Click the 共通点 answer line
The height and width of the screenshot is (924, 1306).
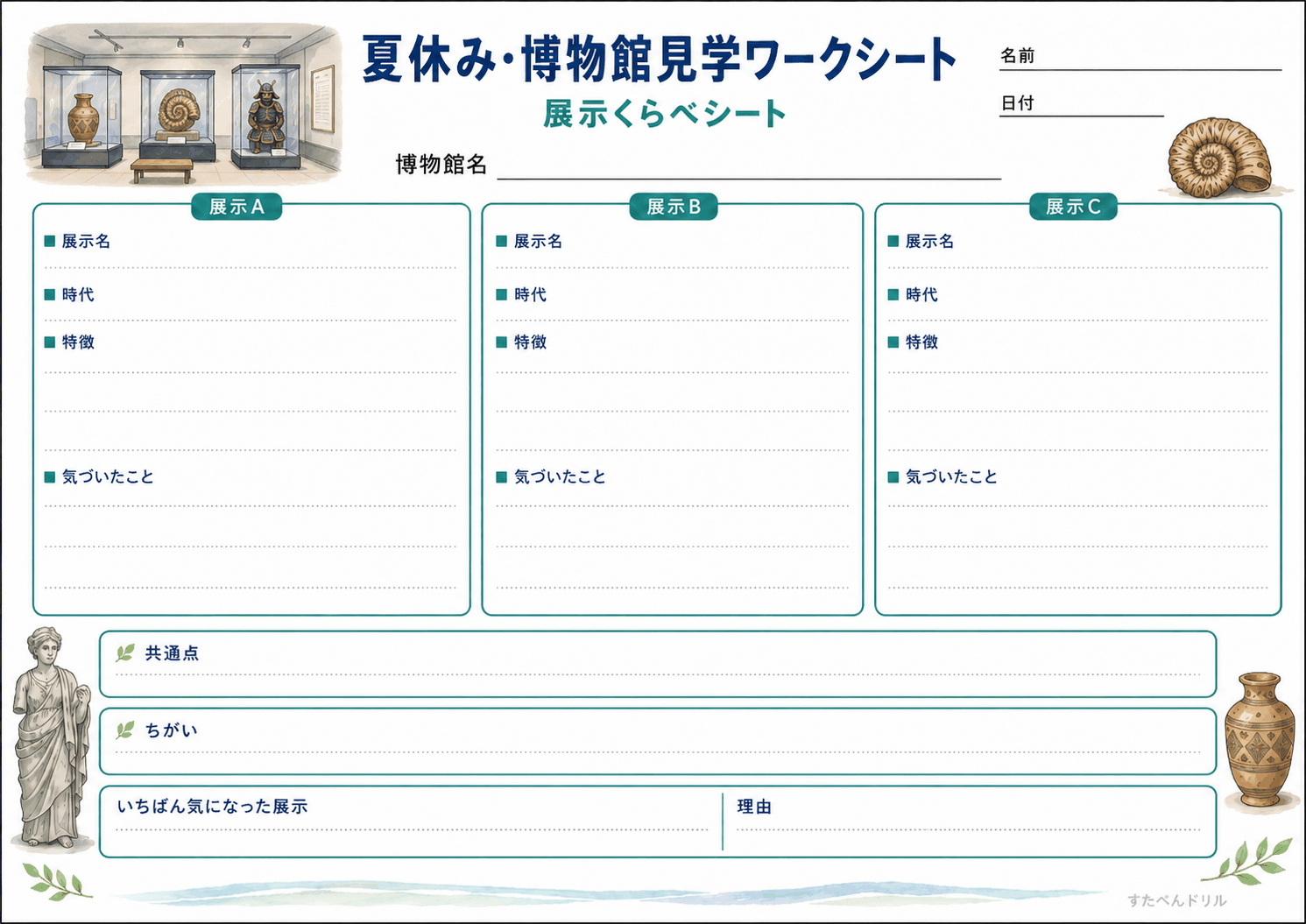pos(658,674)
